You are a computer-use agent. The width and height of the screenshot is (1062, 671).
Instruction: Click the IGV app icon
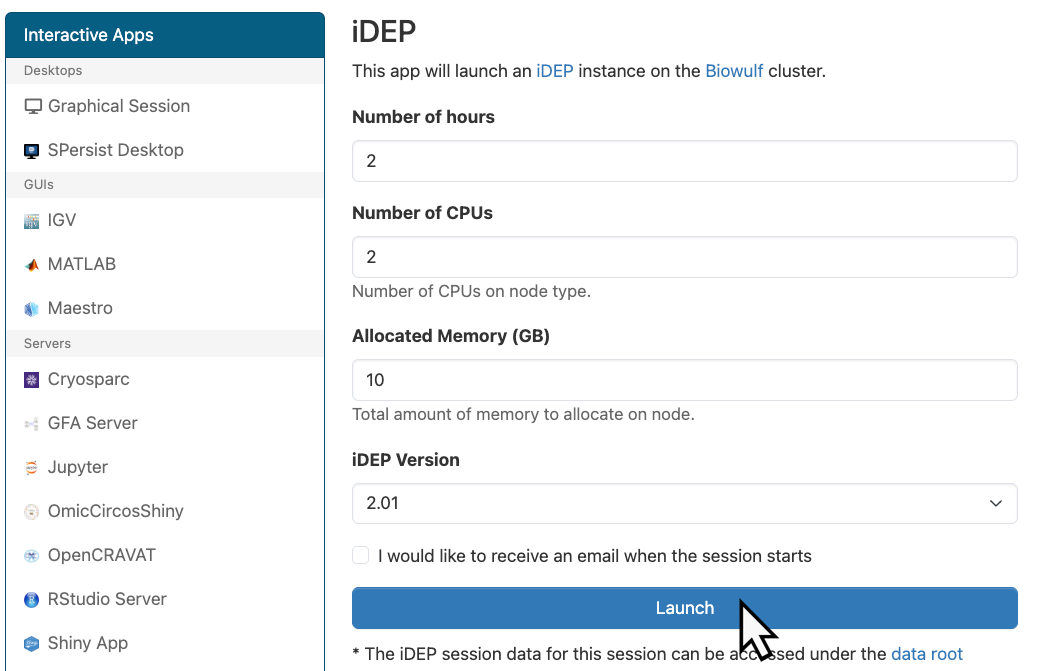31,221
